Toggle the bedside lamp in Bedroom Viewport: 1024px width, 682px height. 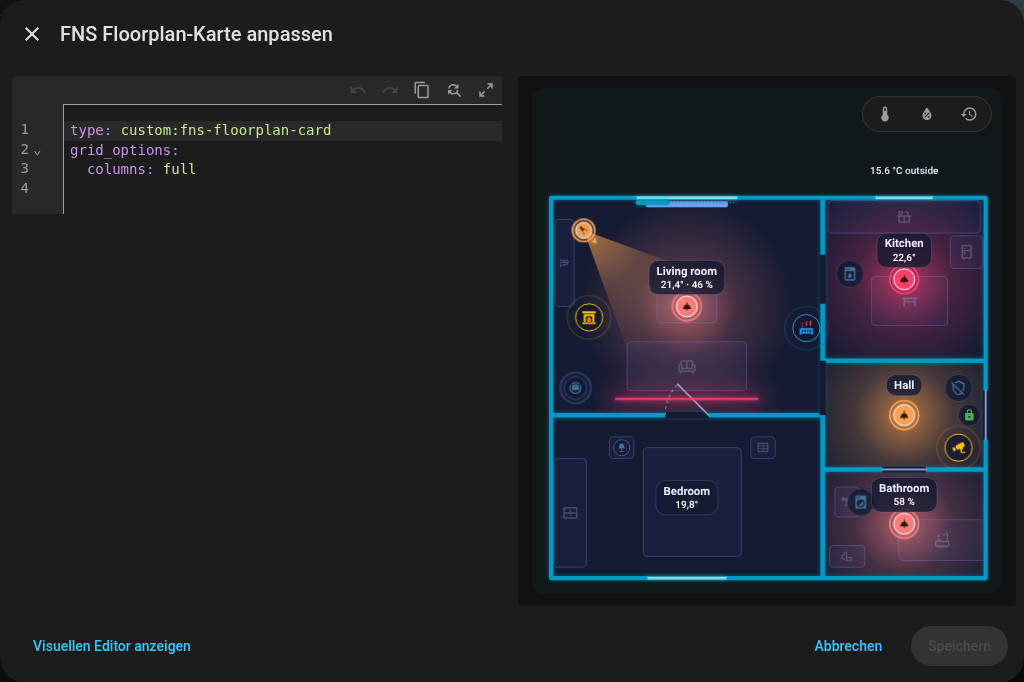(622, 447)
